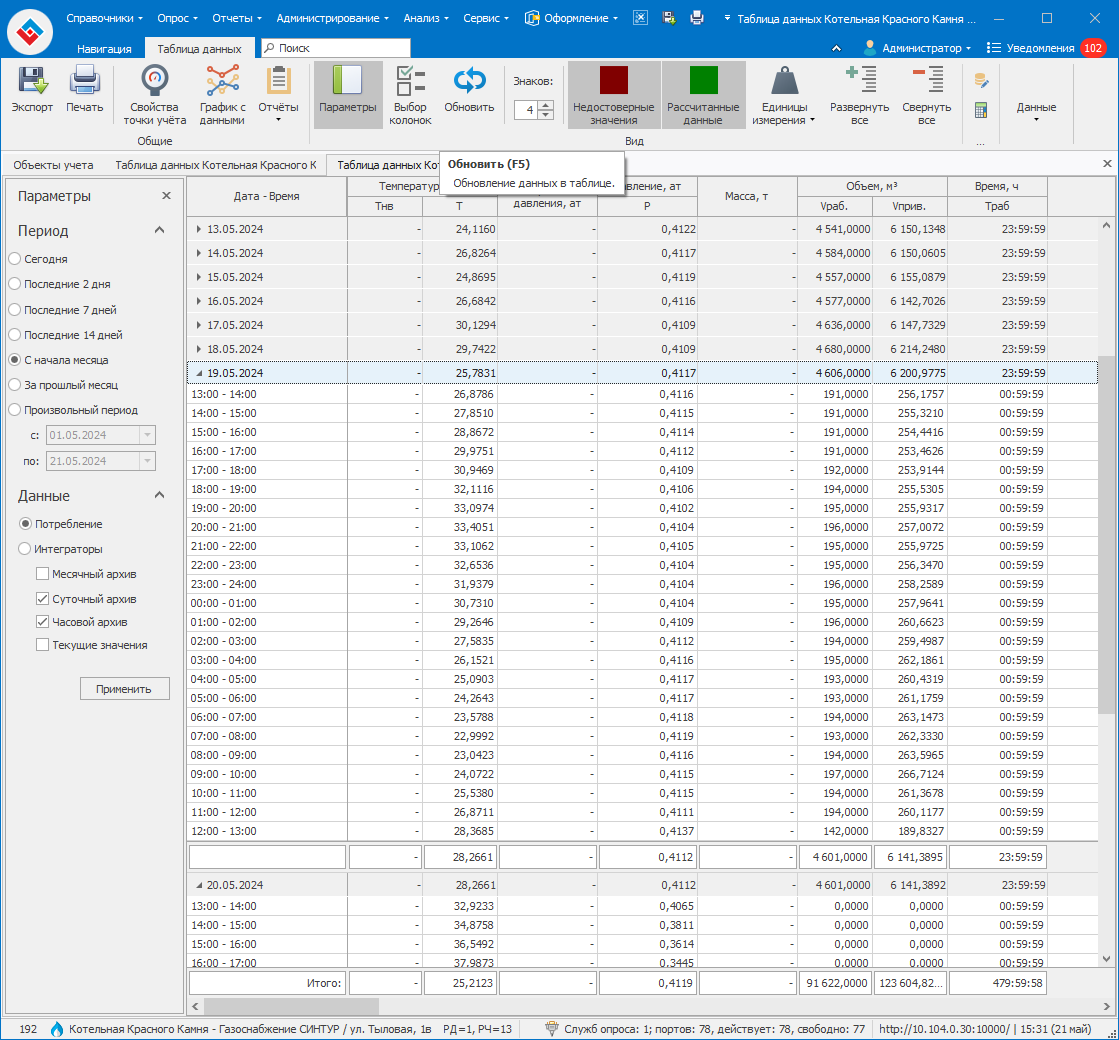Image resolution: width=1119 pixels, height=1040 pixels.
Task: Toggle the Параметры panel button
Action: (347, 94)
